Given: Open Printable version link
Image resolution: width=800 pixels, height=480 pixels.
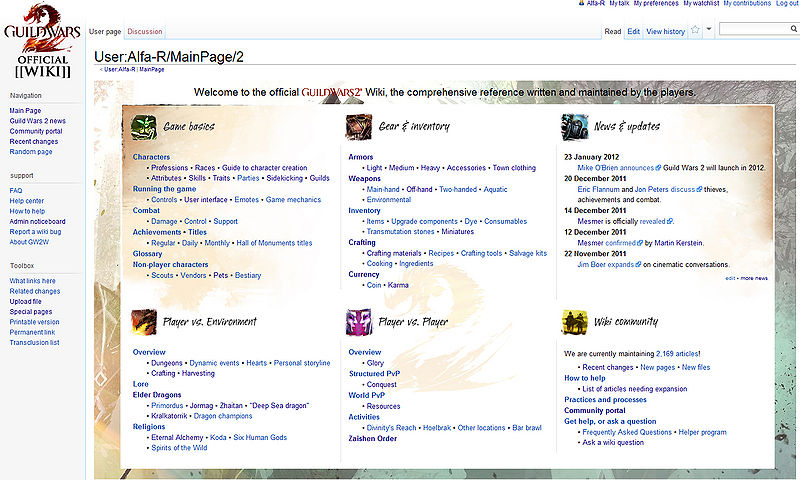Looking at the screenshot, I should pos(34,322).
